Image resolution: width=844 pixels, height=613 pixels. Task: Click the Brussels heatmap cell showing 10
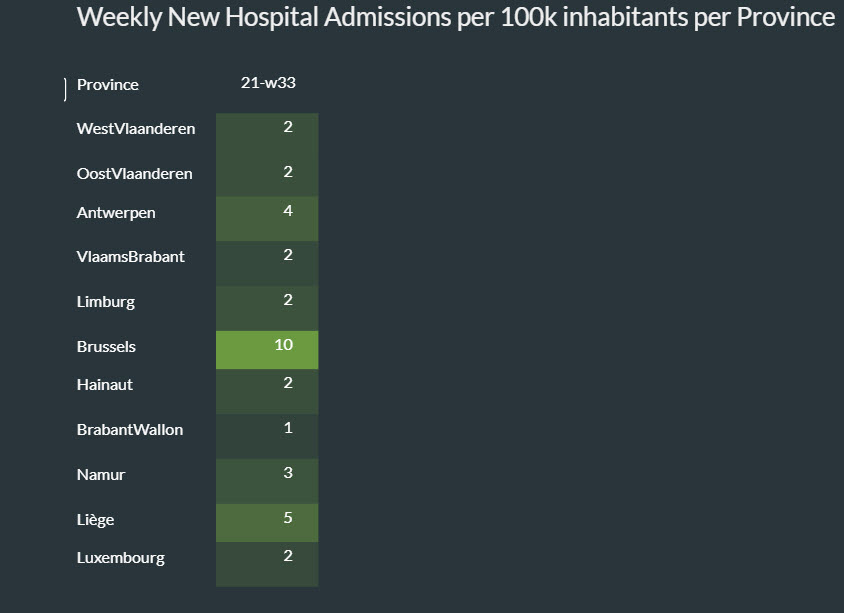point(267,350)
